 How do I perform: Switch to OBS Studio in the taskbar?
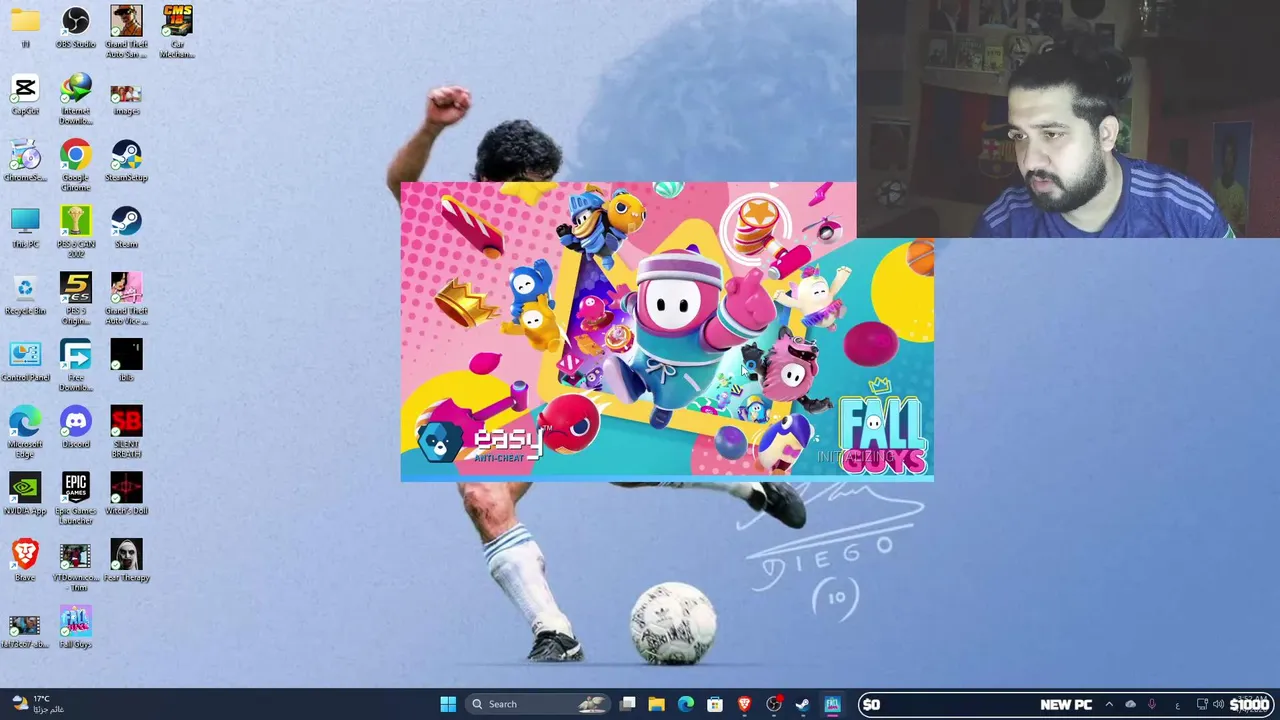click(773, 704)
